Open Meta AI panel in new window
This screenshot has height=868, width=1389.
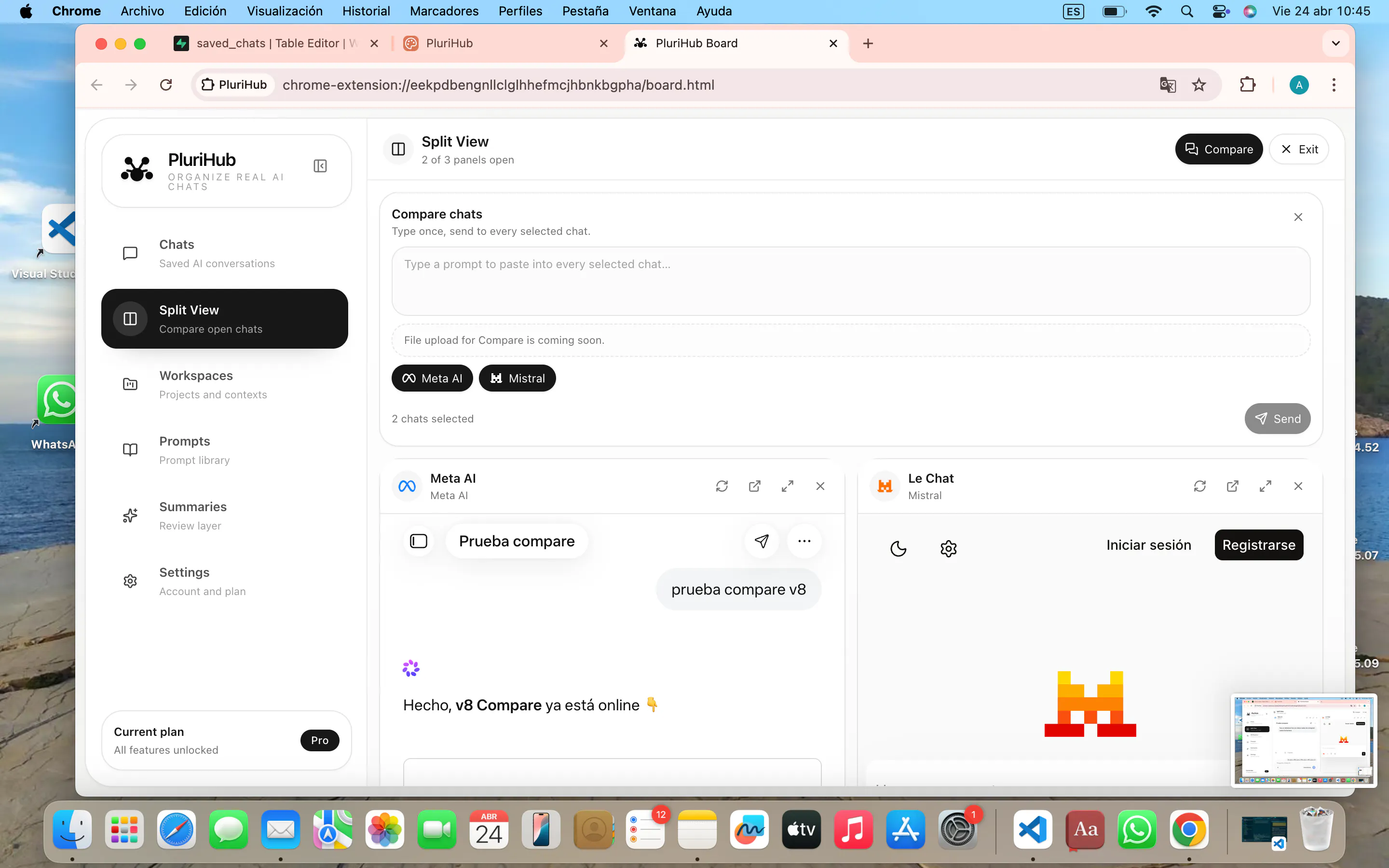click(x=755, y=486)
